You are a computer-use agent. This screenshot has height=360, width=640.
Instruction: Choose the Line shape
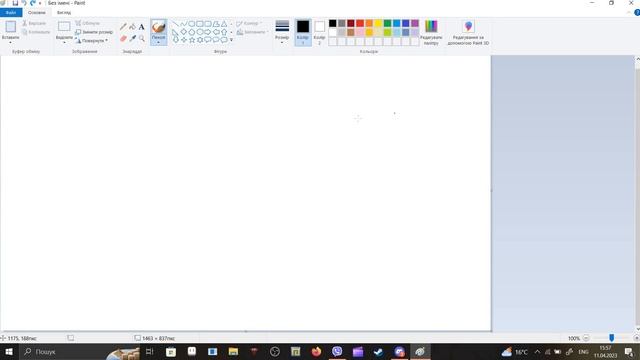[176, 24]
